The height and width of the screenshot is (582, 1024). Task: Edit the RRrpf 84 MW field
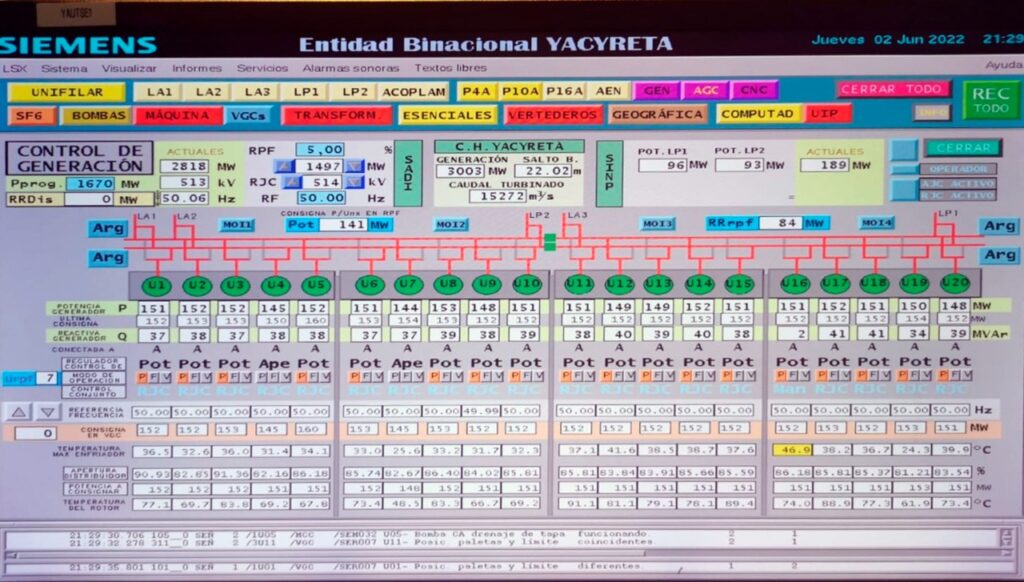tap(780, 223)
